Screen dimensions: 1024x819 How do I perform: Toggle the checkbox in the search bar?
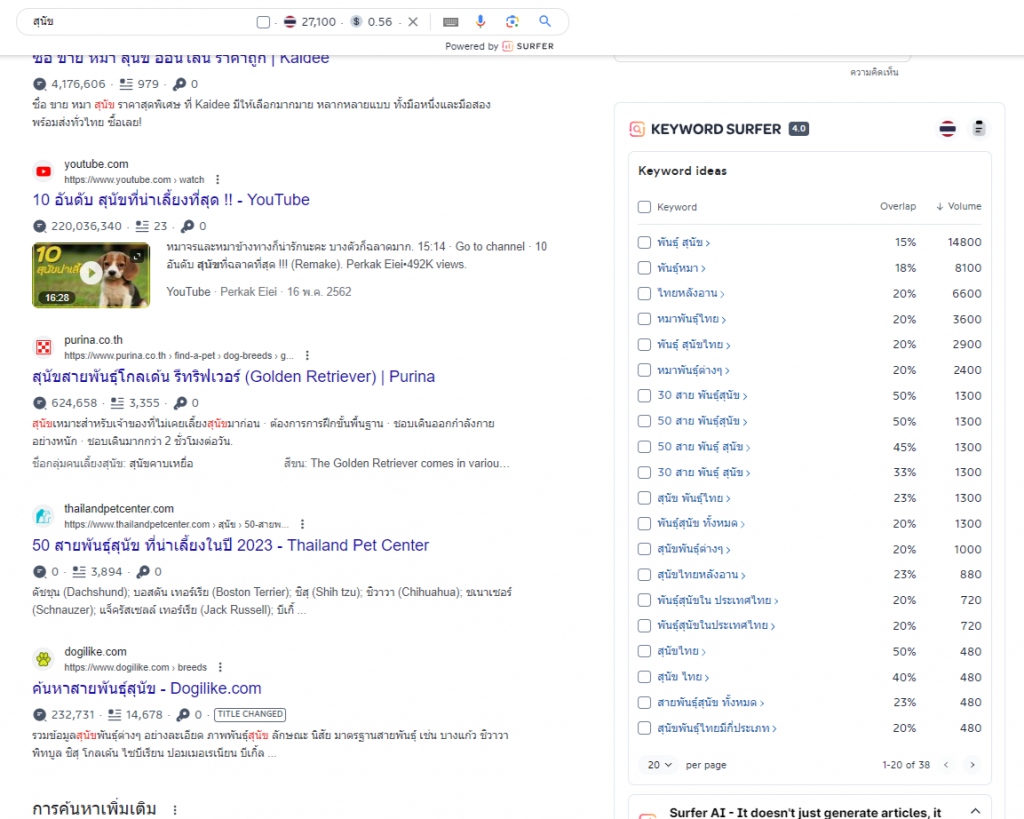pos(263,22)
